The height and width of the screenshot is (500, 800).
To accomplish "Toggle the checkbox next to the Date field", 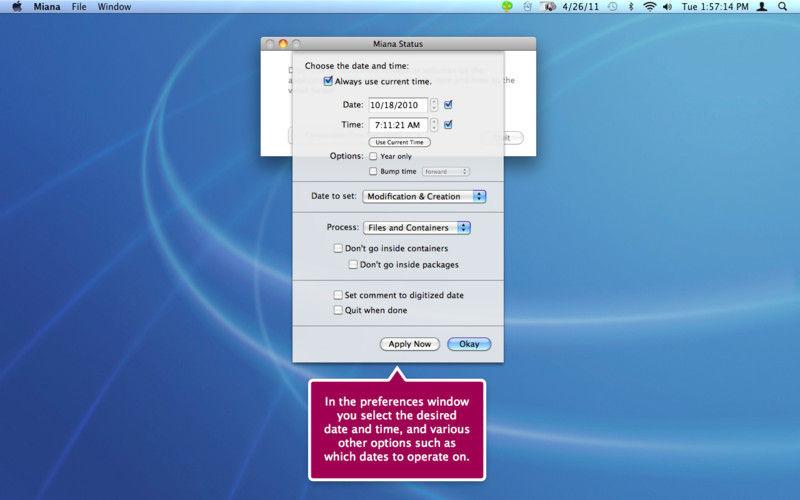I will pyautogui.click(x=448, y=105).
